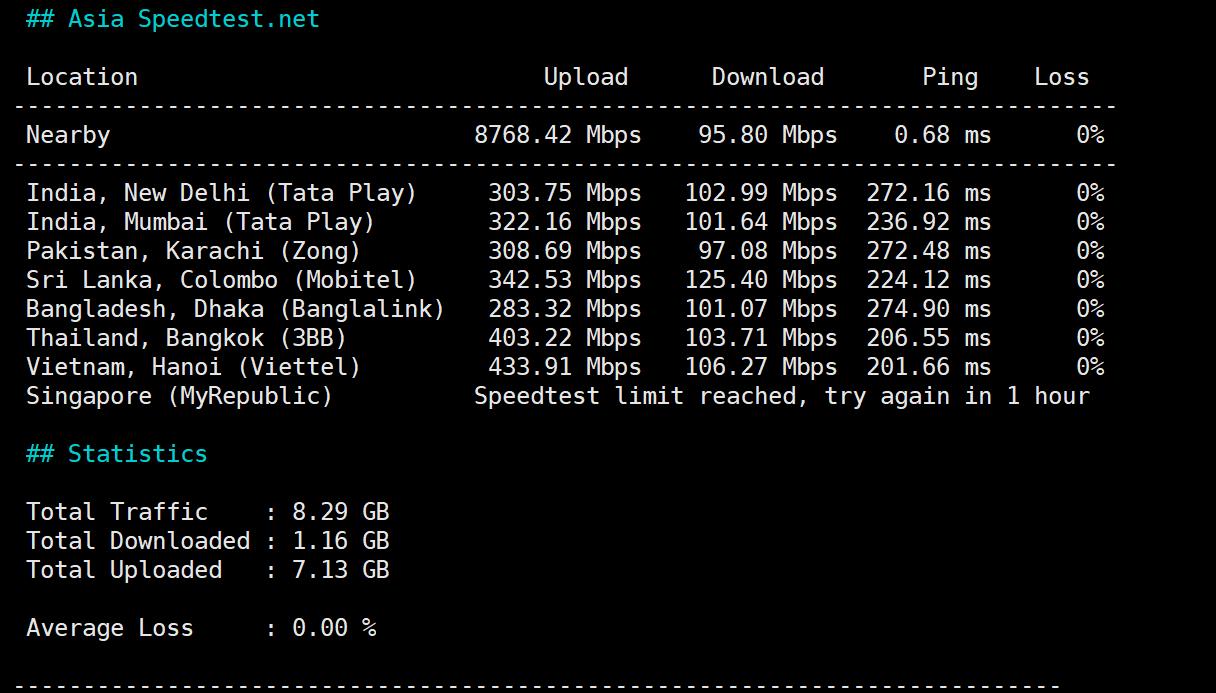Image resolution: width=1216 pixels, height=693 pixels.
Task: Click the Total Uploaded value 7.13 GB
Action: click(x=340, y=570)
